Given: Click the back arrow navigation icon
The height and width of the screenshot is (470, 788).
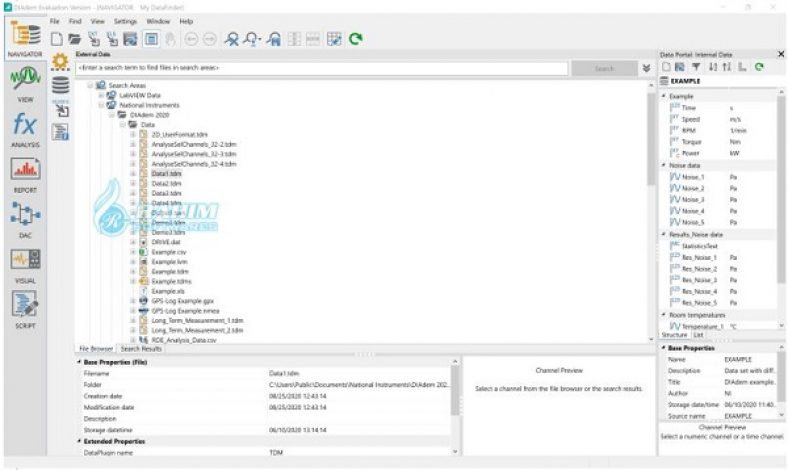Looking at the screenshot, I should 191,39.
